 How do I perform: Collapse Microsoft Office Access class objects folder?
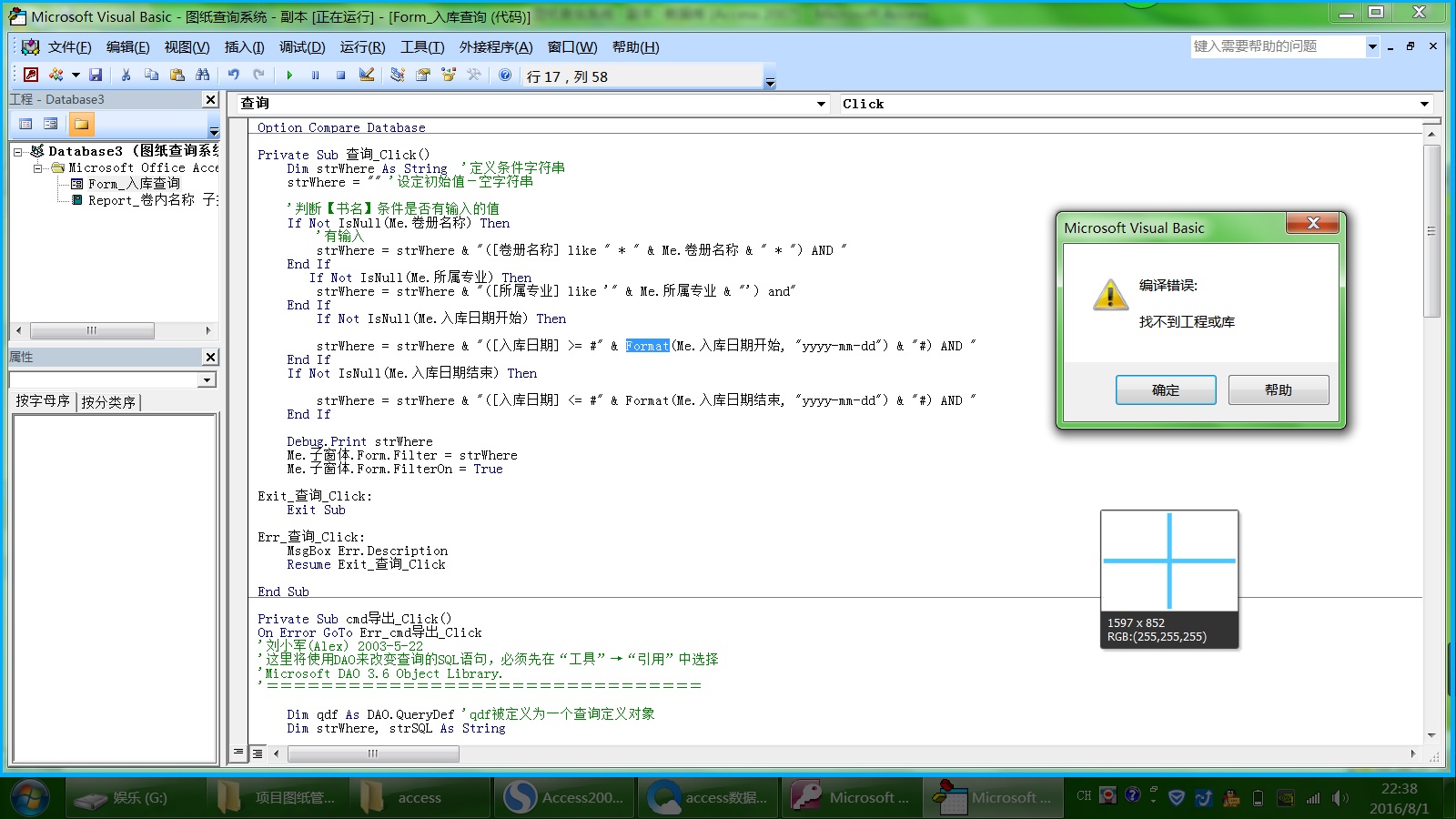[x=38, y=168]
